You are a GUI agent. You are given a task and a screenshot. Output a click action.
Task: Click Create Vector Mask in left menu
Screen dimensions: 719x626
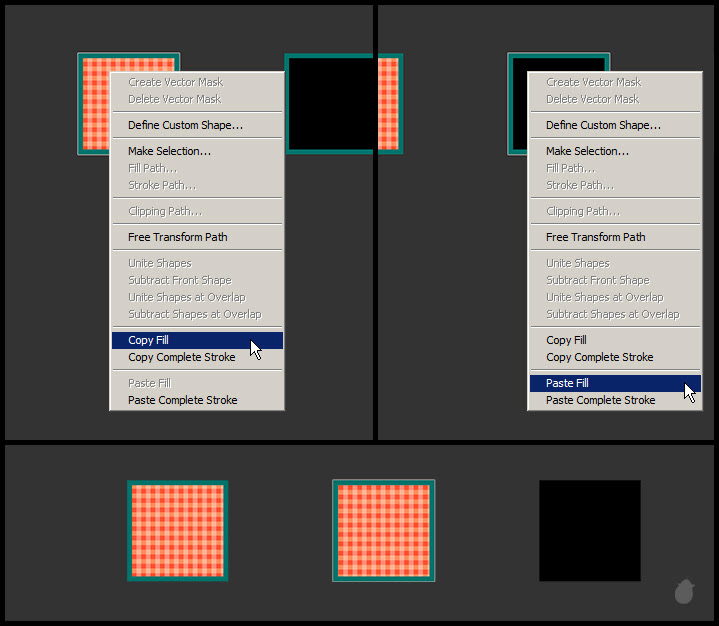(197, 83)
